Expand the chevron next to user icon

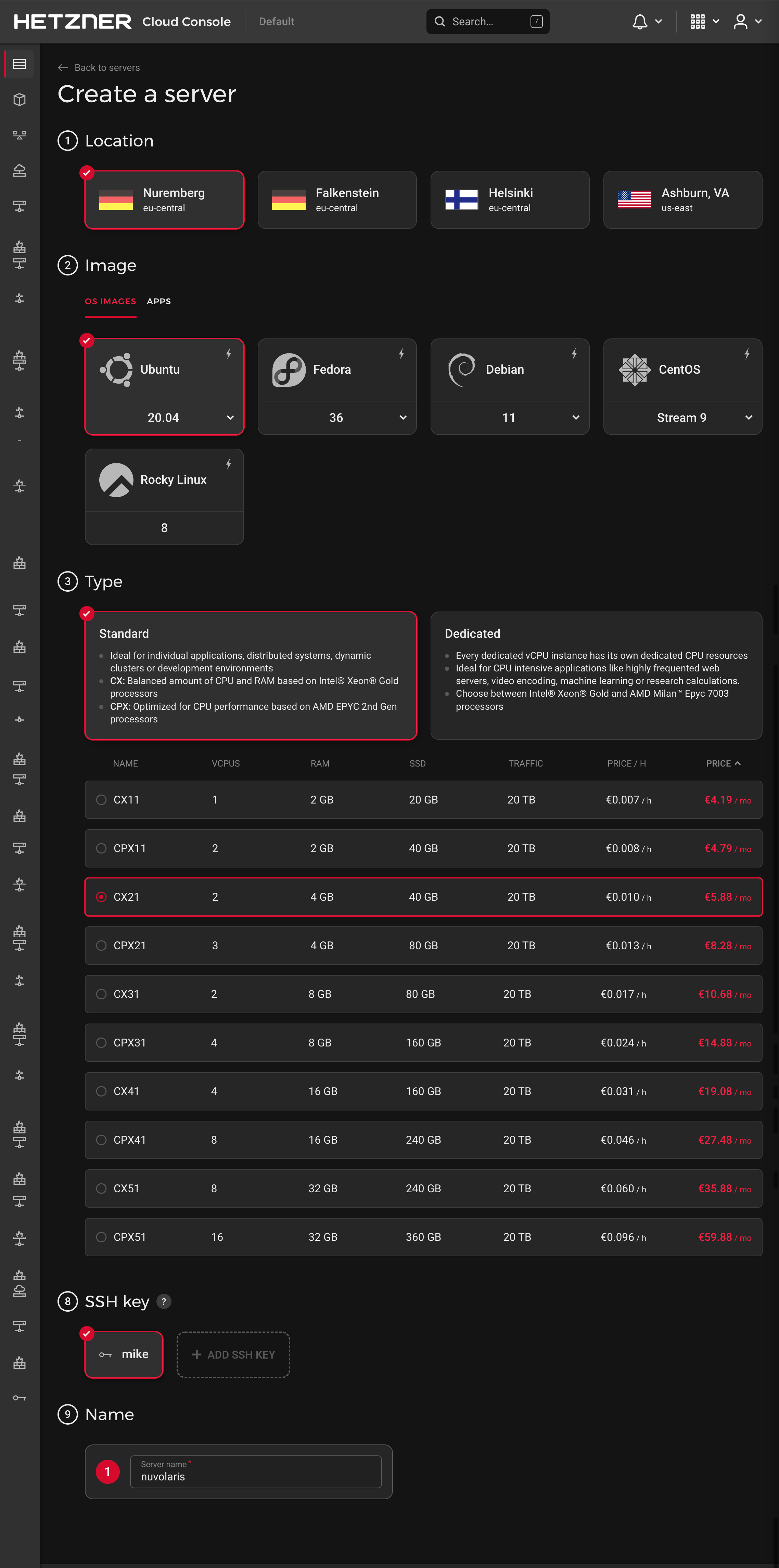(x=758, y=22)
